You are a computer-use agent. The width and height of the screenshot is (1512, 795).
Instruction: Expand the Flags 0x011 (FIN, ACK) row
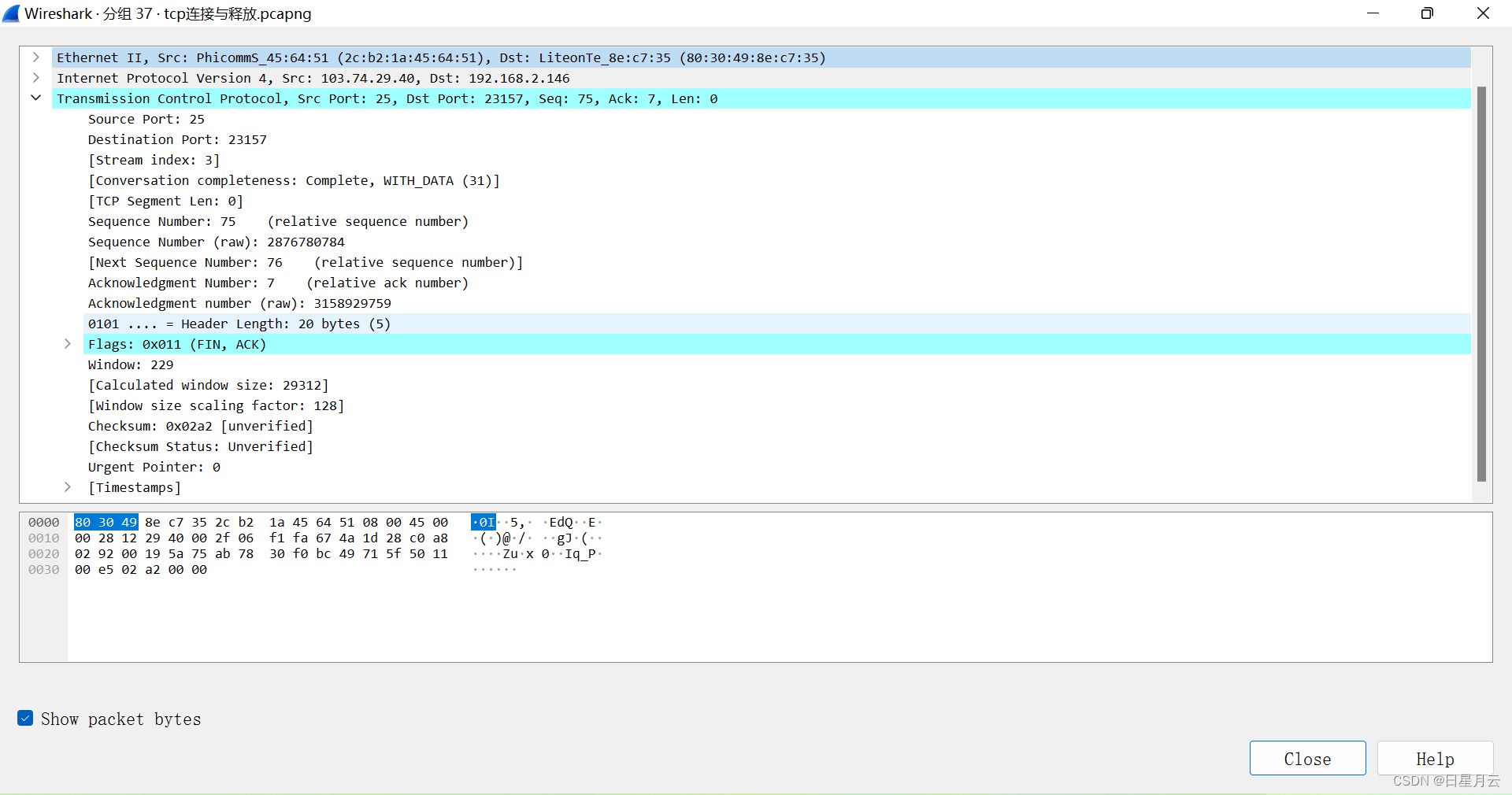(68, 344)
